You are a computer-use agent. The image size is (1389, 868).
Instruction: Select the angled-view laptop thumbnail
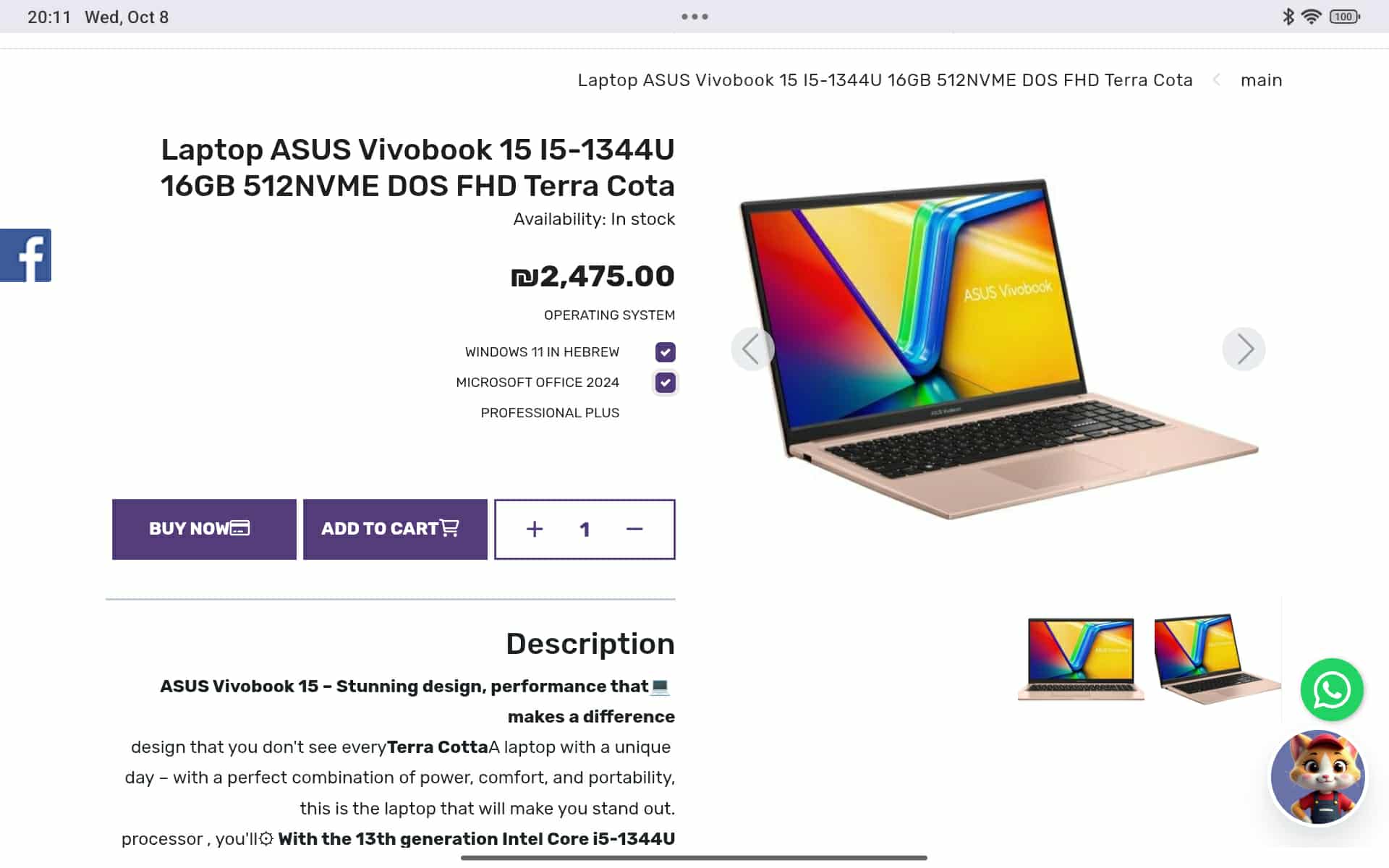click(x=1217, y=658)
